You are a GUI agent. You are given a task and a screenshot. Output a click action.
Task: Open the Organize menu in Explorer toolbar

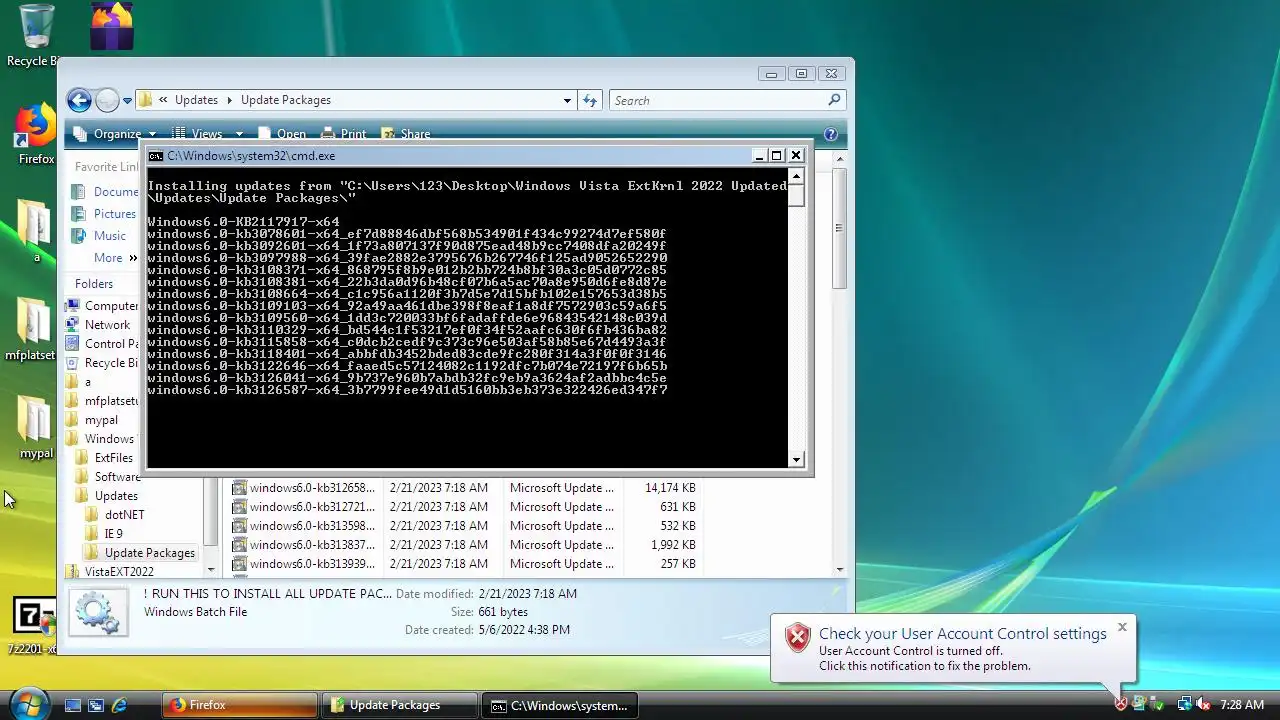(115, 134)
